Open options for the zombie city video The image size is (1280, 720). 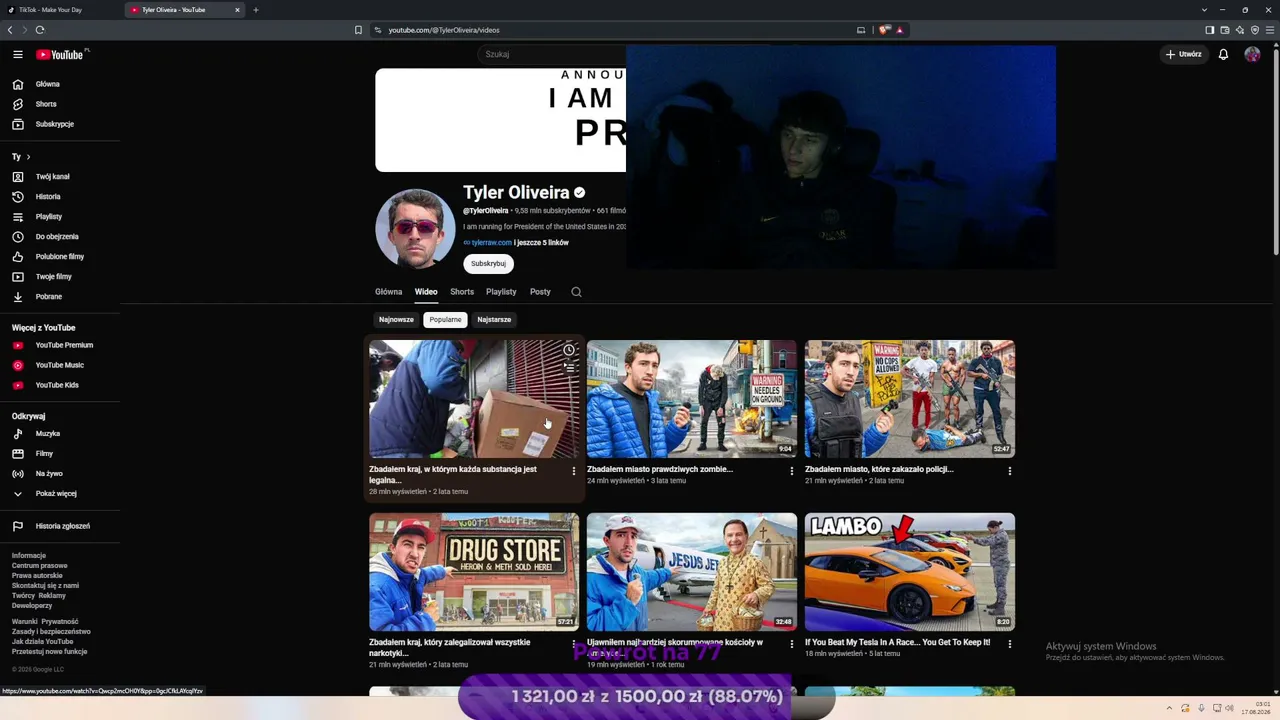[x=791, y=471]
